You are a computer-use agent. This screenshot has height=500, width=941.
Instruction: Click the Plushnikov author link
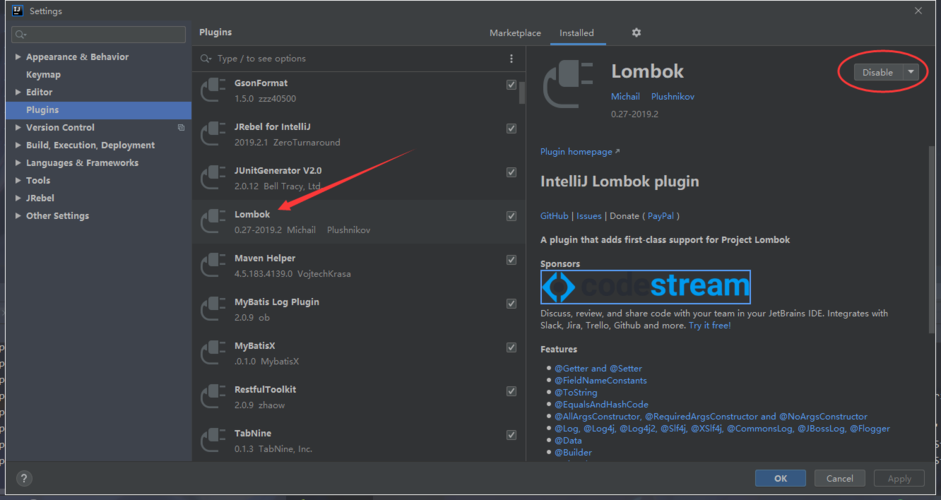coord(673,96)
